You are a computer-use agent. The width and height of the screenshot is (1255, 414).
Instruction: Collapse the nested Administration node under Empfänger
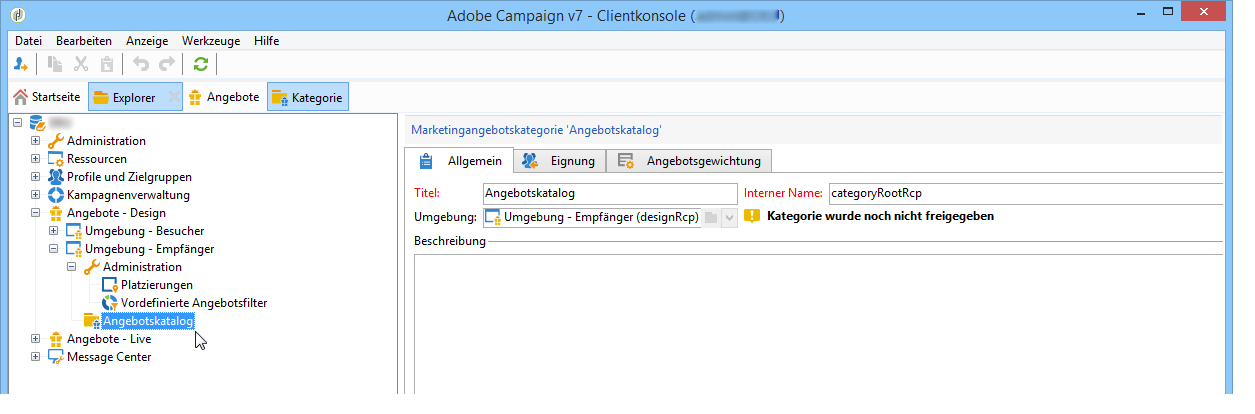point(72,267)
